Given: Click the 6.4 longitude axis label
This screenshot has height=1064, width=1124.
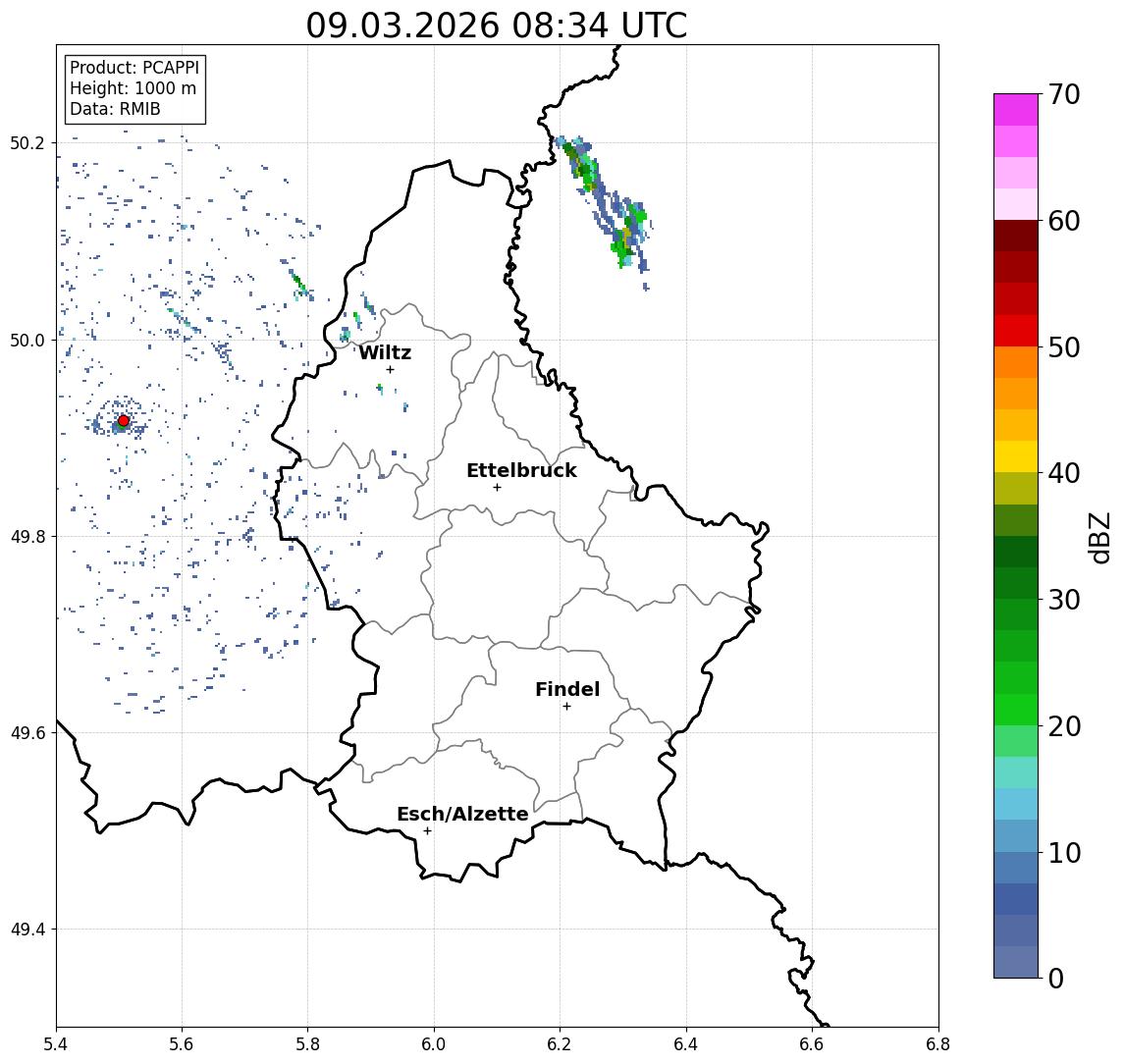Looking at the screenshot, I should click(686, 1044).
